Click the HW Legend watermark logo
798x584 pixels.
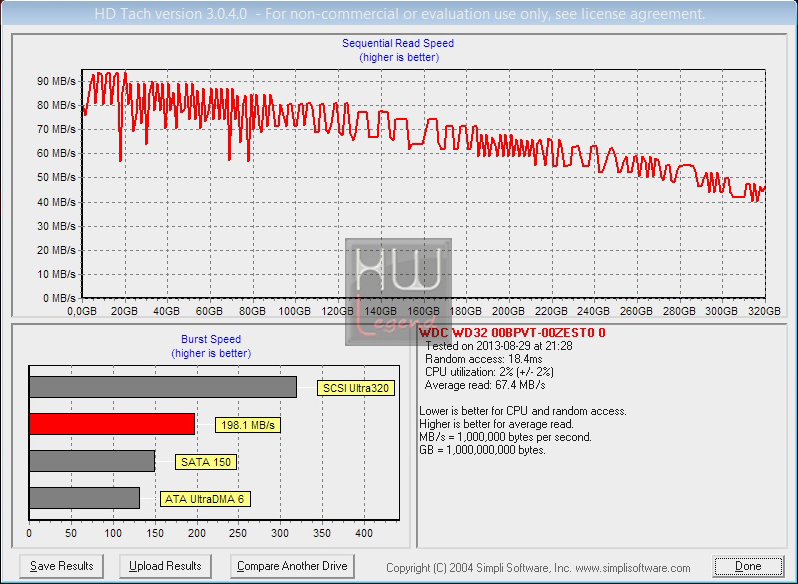[x=398, y=291]
